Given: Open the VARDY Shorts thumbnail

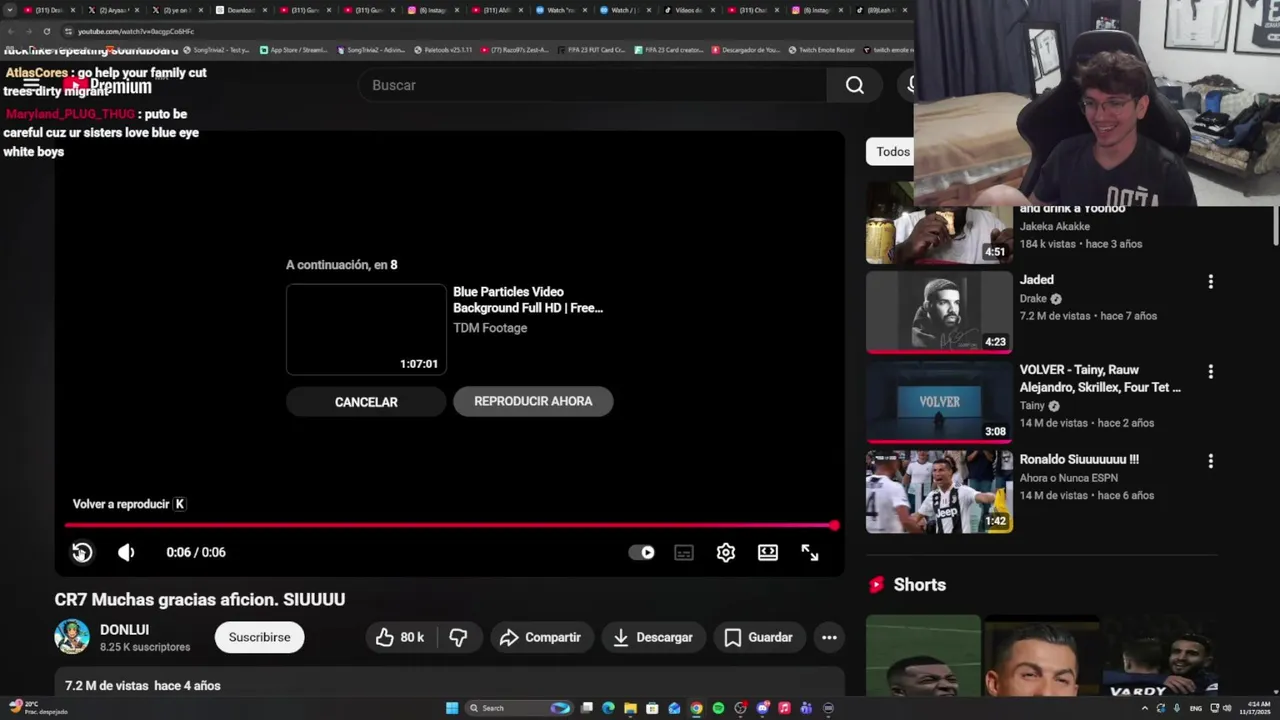Looking at the screenshot, I should click(x=1160, y=655).
